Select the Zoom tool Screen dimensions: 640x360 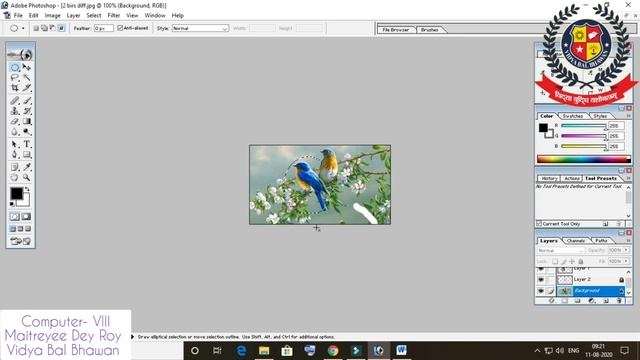click(27, 178)
